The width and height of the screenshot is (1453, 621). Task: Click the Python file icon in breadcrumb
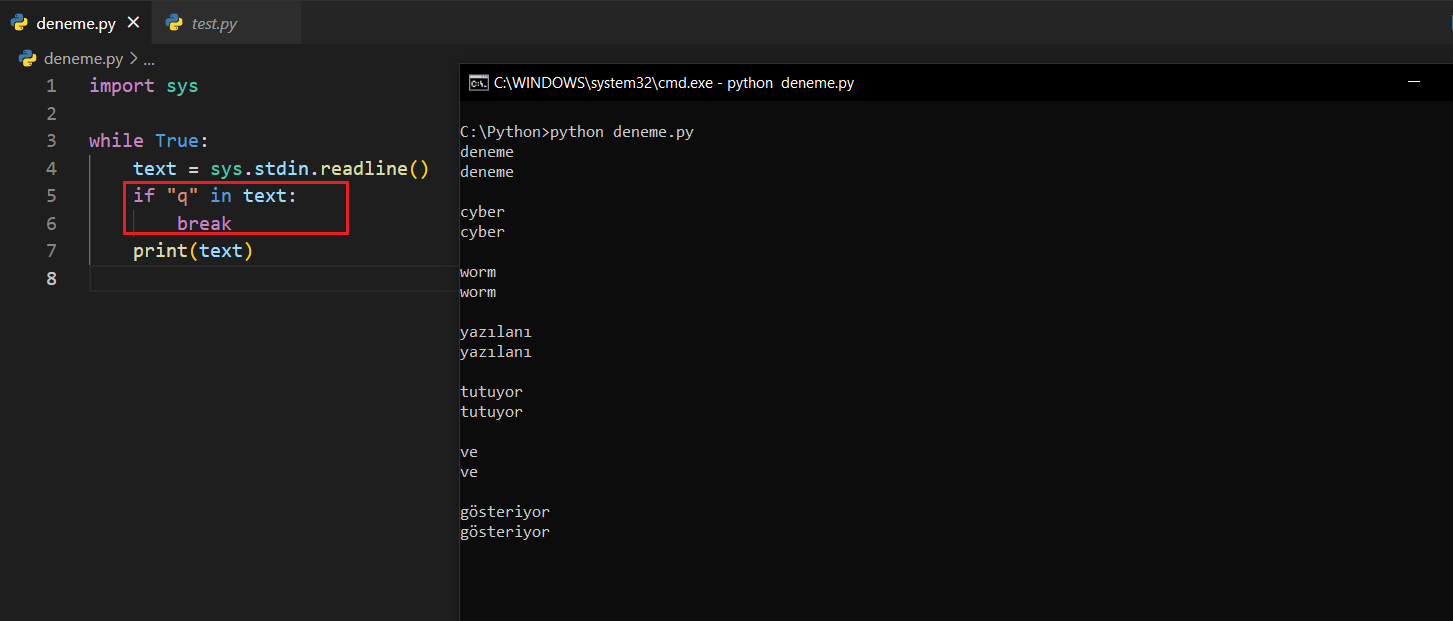27,58
